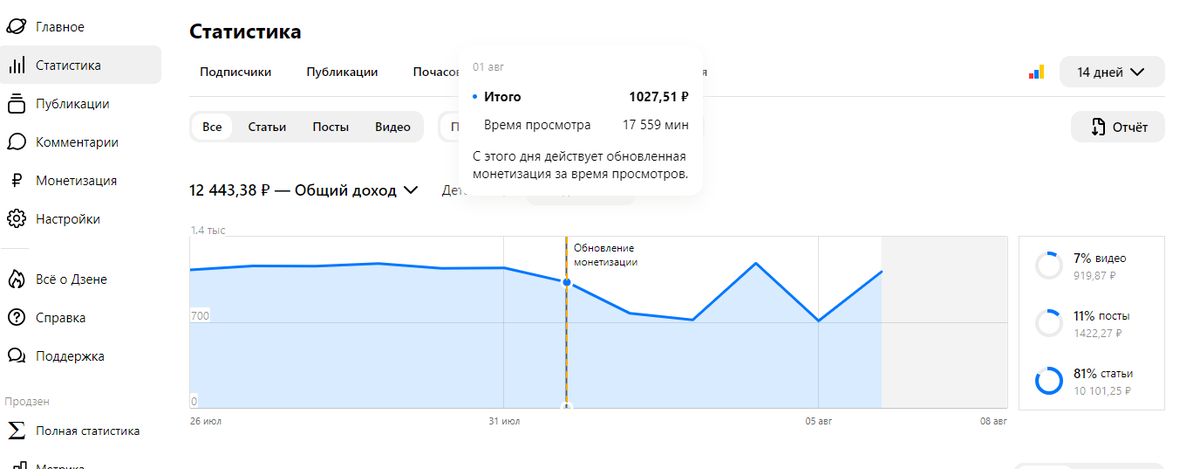Viewport: 1200px width, 469px height.
Task: Select the Все content filter
Action: tap(212, 127)
